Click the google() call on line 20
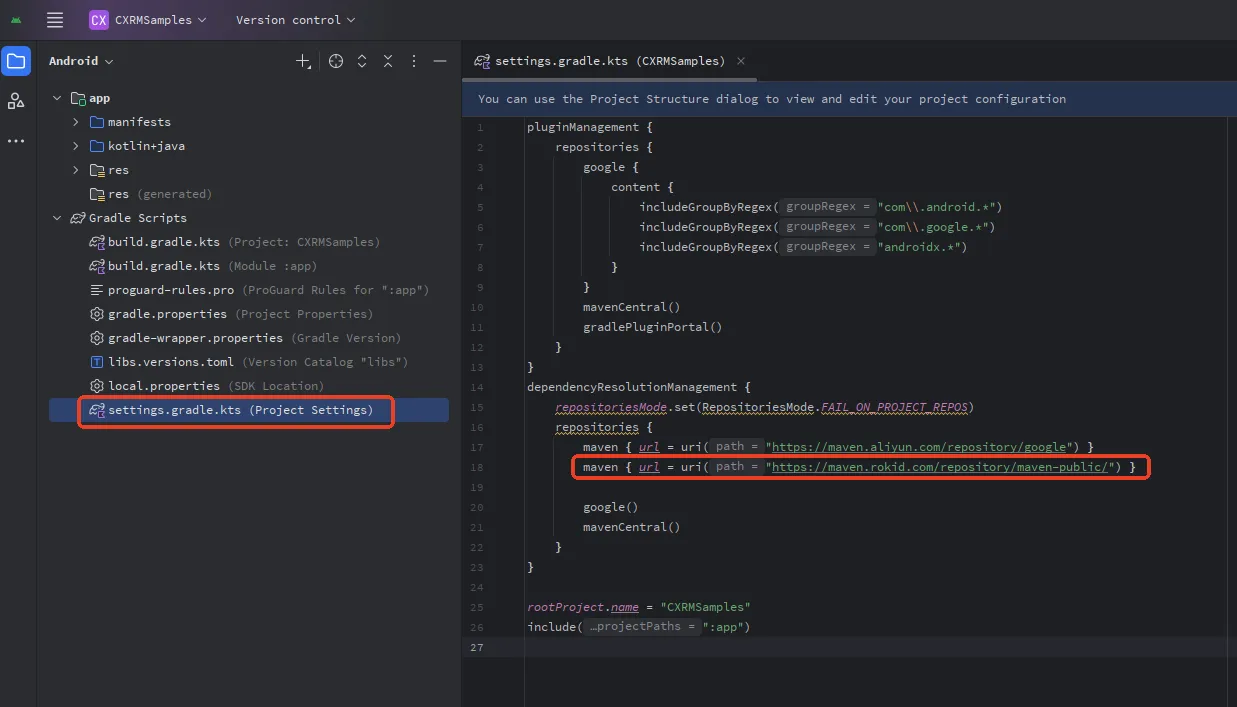The width and height of the screenshot is (1237, 707). (611, 507)
